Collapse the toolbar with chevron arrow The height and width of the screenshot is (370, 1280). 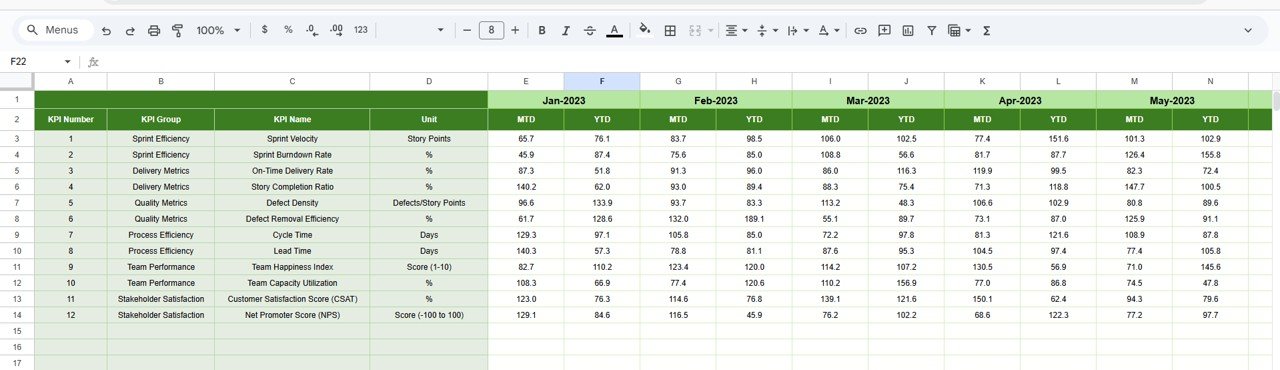[x=1248, y=31]
